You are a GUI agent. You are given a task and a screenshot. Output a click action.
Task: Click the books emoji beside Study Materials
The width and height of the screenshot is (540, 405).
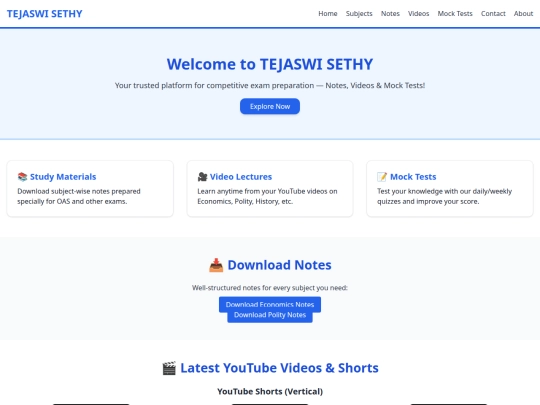(22, 177)
